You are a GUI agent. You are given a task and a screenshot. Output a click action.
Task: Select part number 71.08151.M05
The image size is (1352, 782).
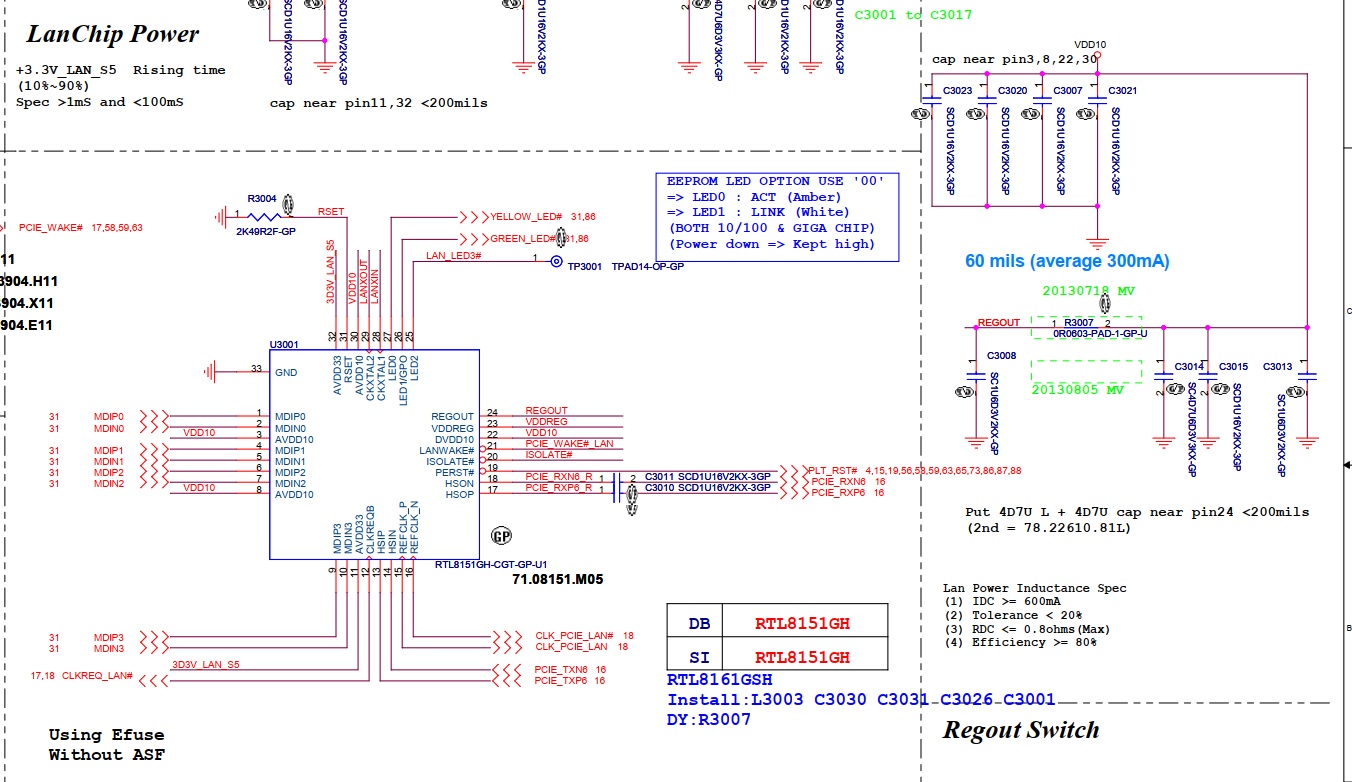coord(558,579)
